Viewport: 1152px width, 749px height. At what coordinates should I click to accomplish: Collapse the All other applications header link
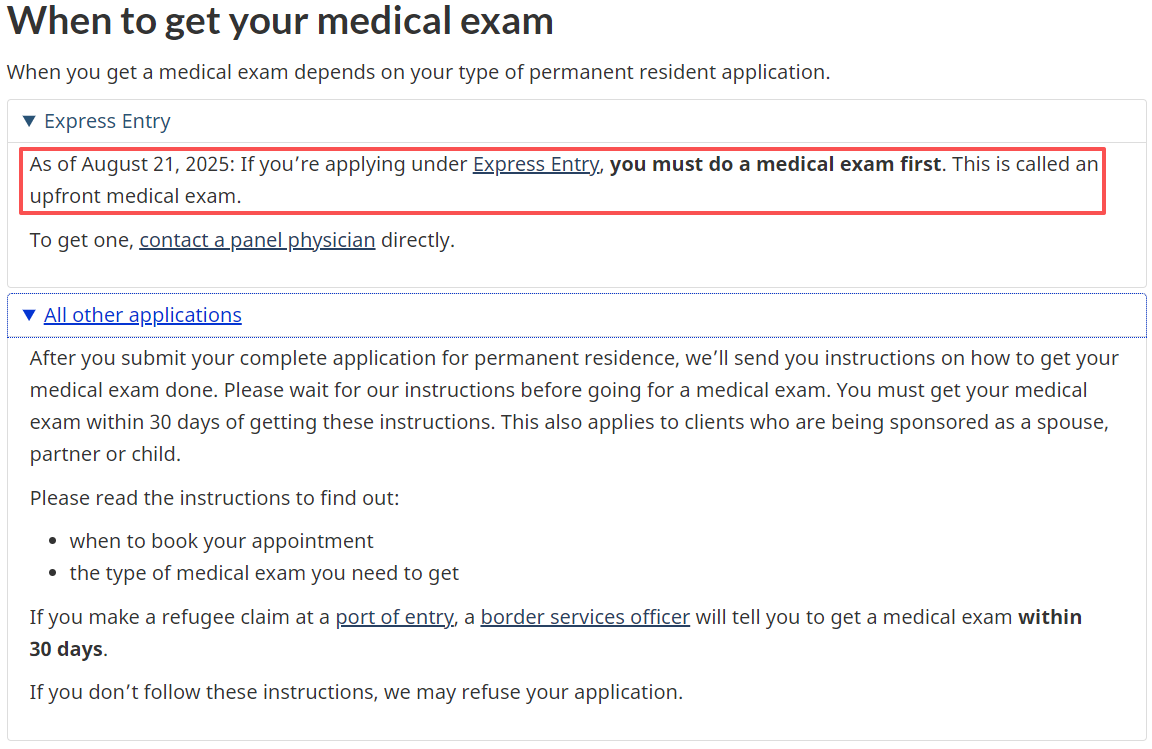(x=142, y=316)
